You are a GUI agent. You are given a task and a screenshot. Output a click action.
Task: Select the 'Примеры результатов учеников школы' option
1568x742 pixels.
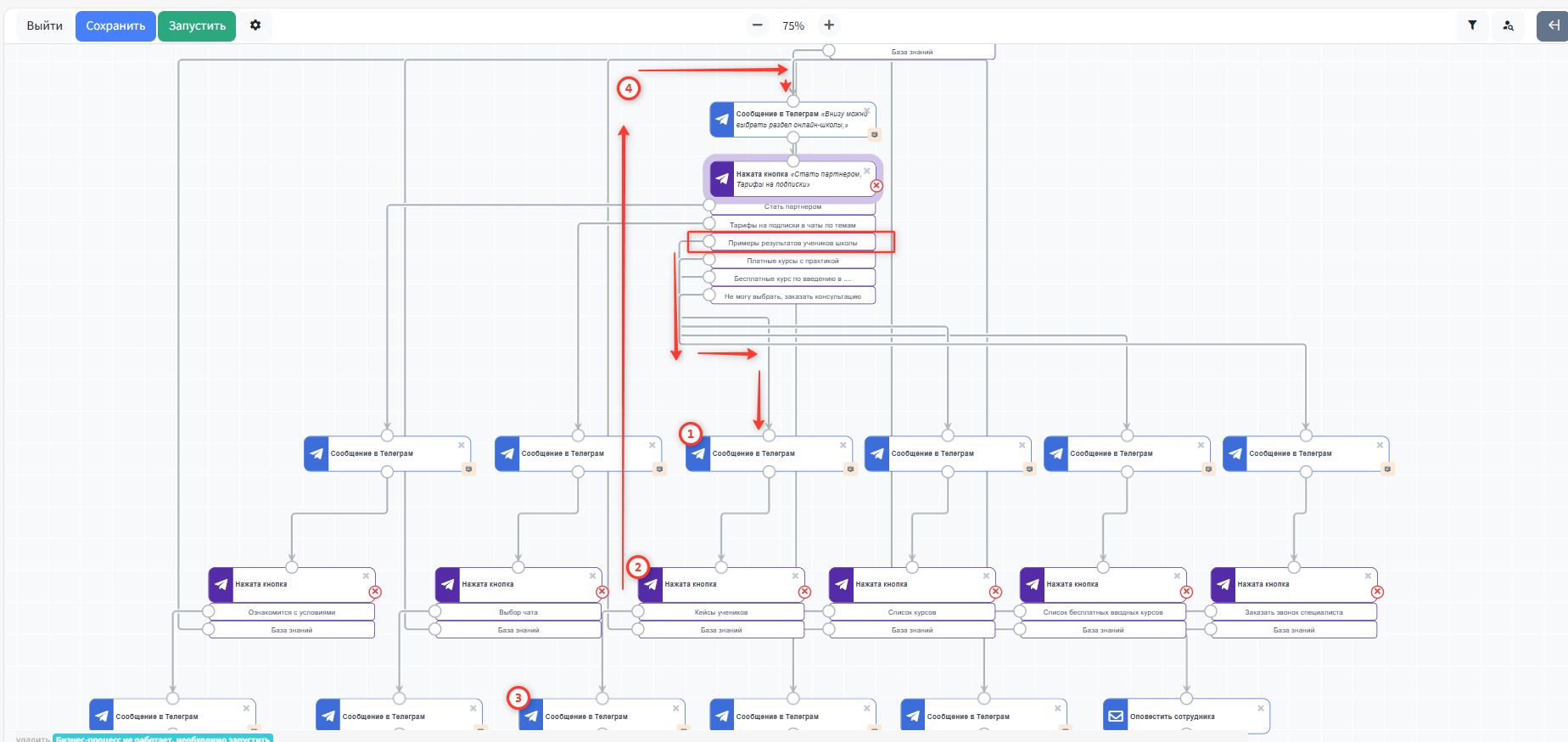click(792, 243)
